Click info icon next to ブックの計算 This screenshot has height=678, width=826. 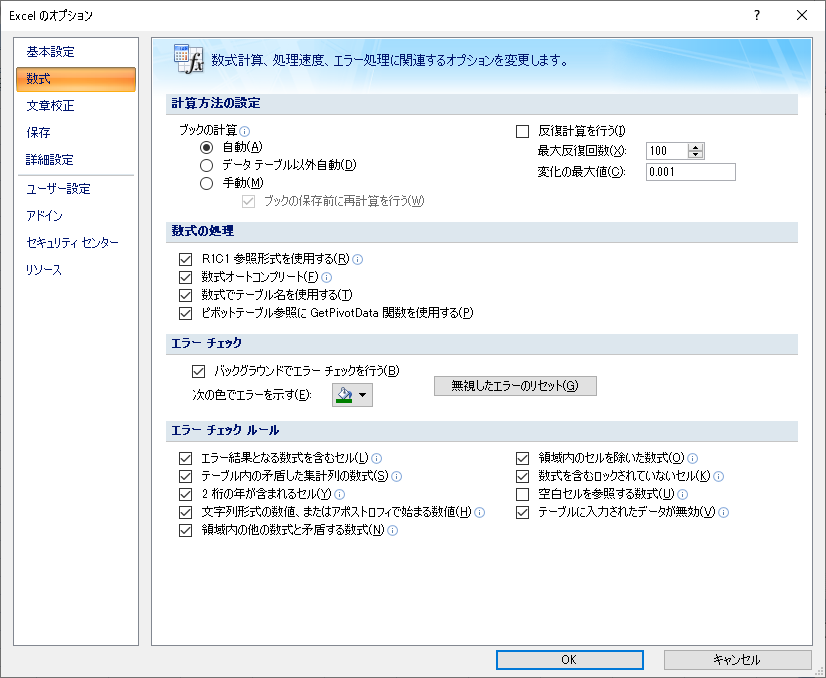[x=245, y=131]
